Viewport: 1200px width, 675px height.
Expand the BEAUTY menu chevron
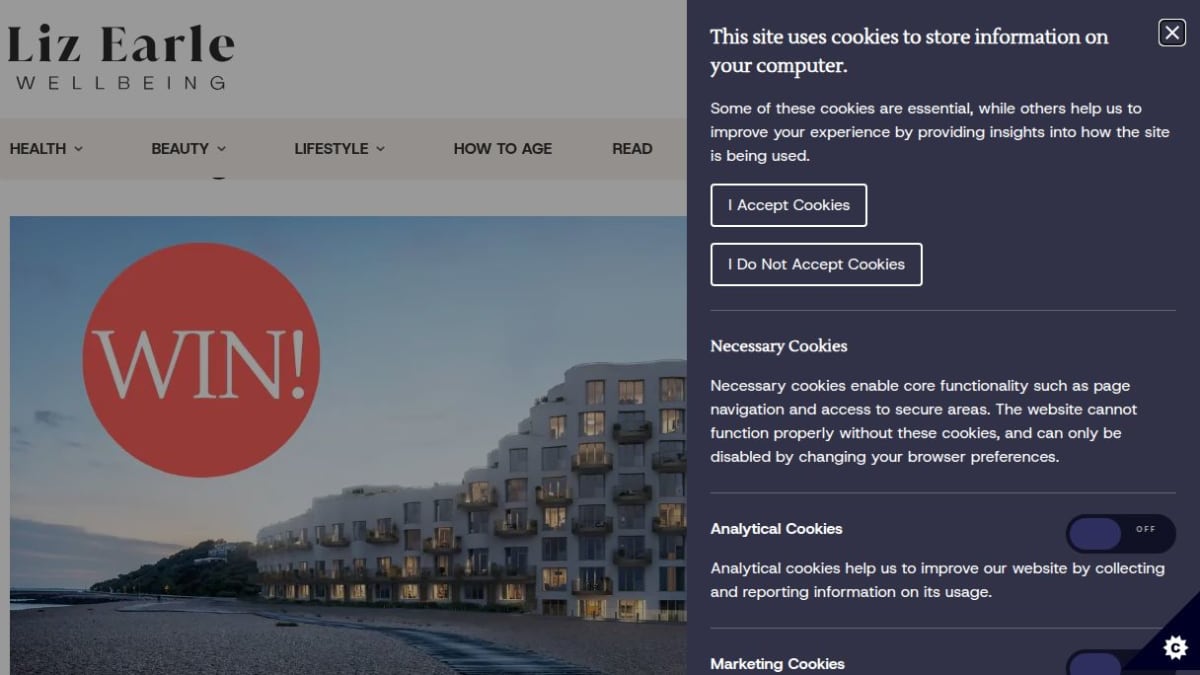[x=222, y=149]
